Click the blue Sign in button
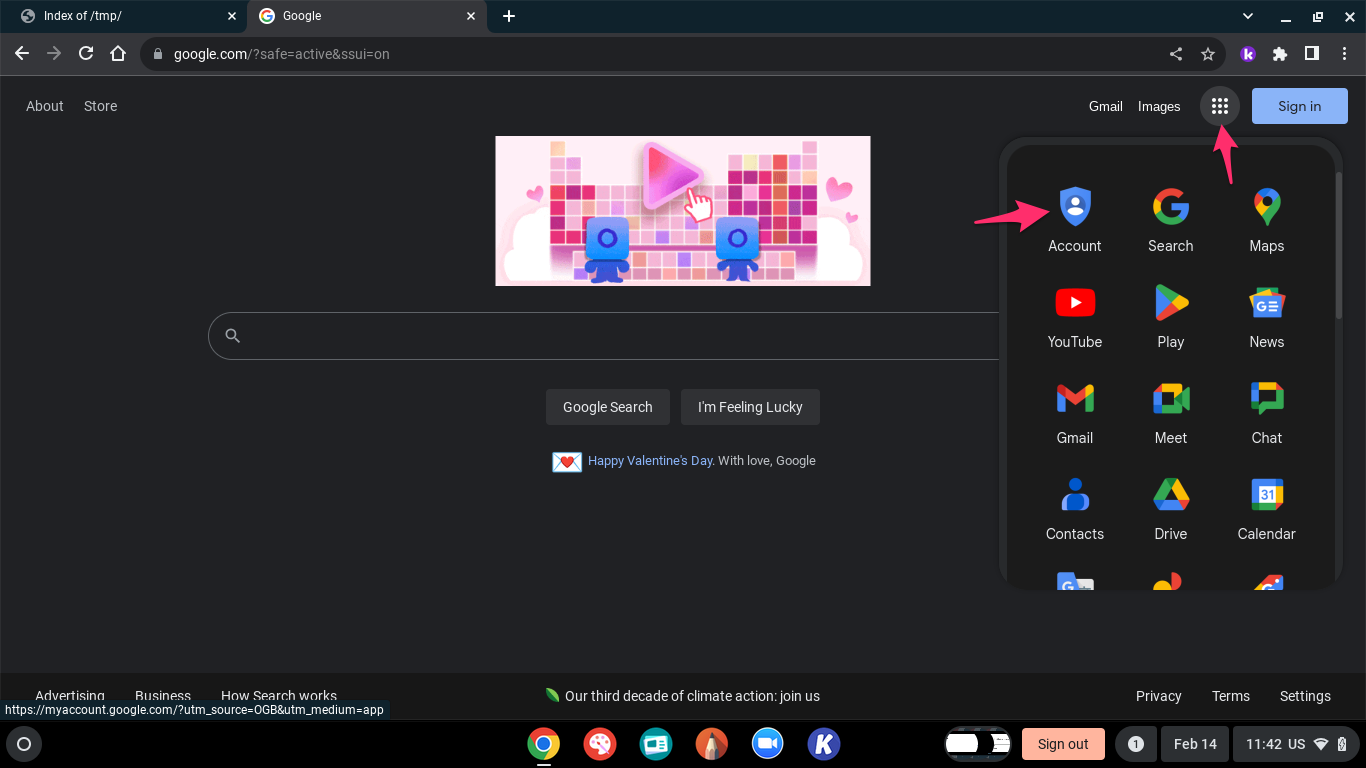Viewport: 1366px width, 768px height. pos(1299,106)
